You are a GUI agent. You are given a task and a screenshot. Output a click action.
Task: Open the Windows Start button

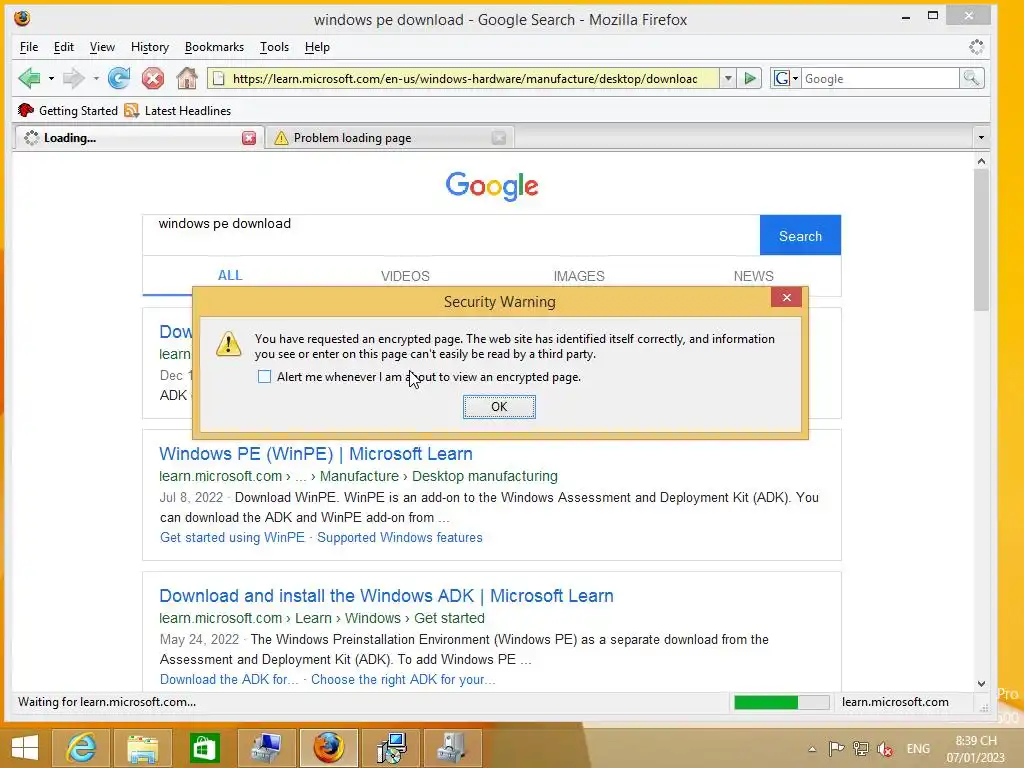click(x=25, y=748)
